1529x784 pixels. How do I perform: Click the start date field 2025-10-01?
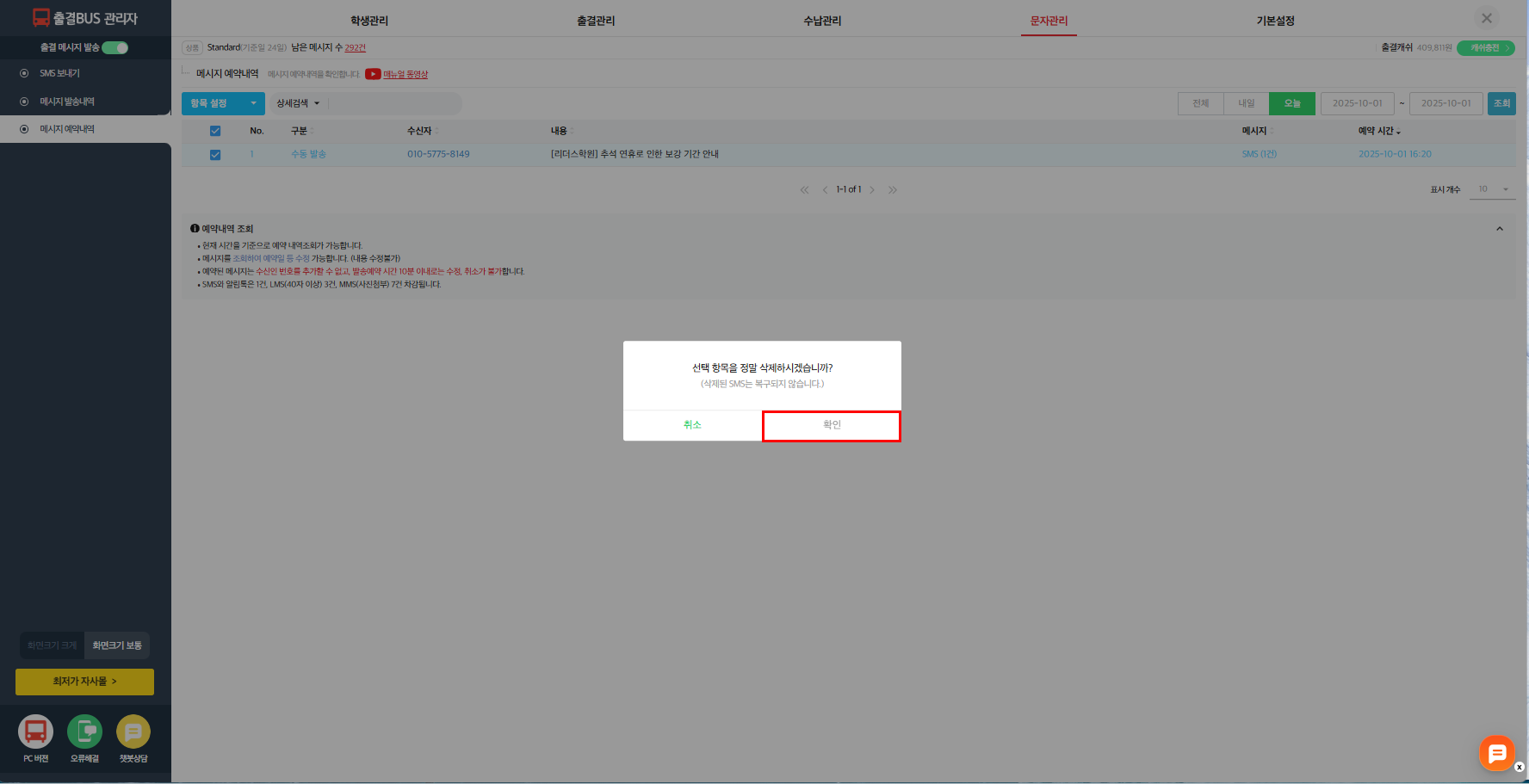[x=1357, y=103]
